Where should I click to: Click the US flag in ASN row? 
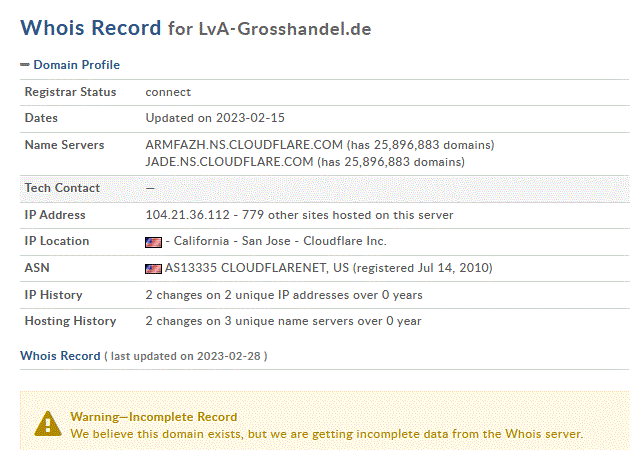pyautogui.click(x=153, y=268)
